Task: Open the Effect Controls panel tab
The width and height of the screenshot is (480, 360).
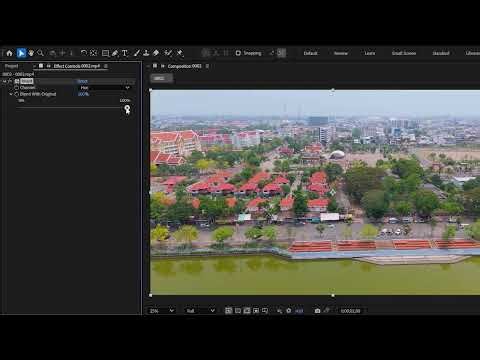Action: (x=77, y=66)
